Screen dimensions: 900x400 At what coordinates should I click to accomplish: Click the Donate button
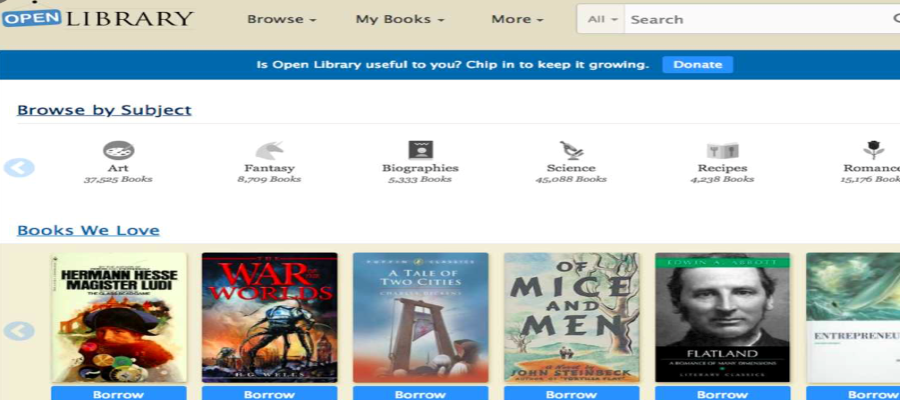(x=697, y=64)
